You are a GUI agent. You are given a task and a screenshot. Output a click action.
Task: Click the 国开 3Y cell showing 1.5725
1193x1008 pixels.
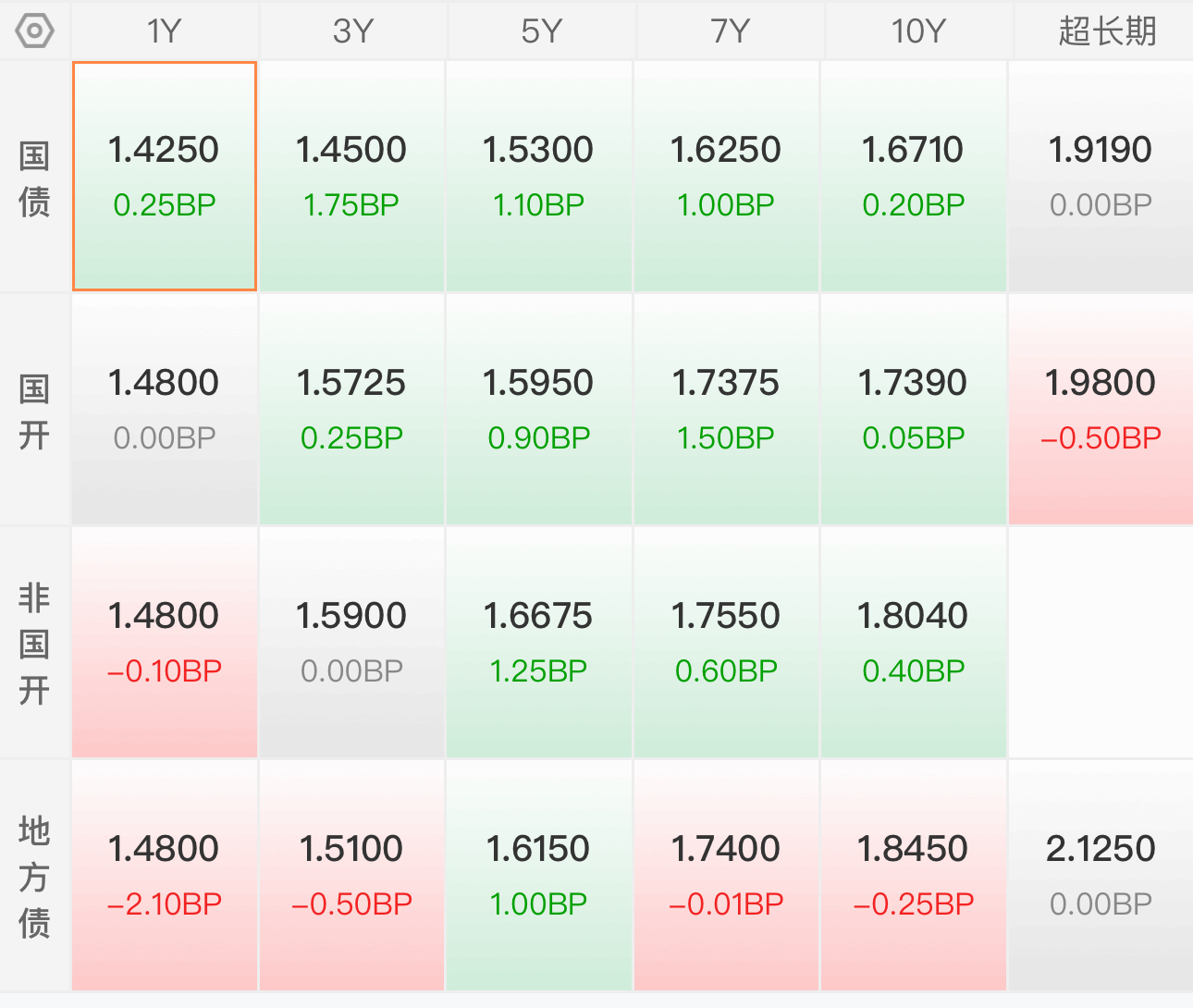tap(351, 410)
